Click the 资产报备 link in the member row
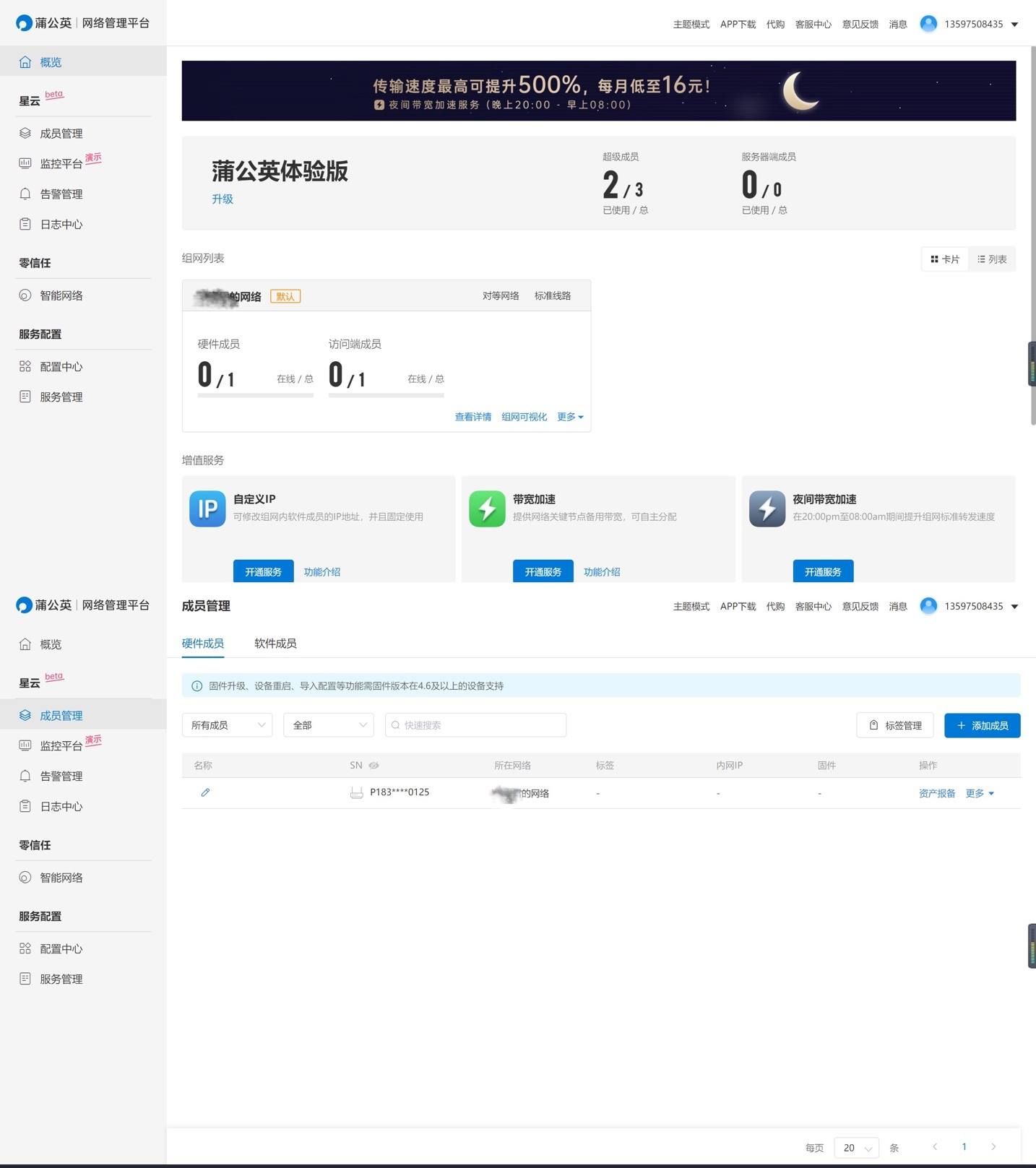 937,793
